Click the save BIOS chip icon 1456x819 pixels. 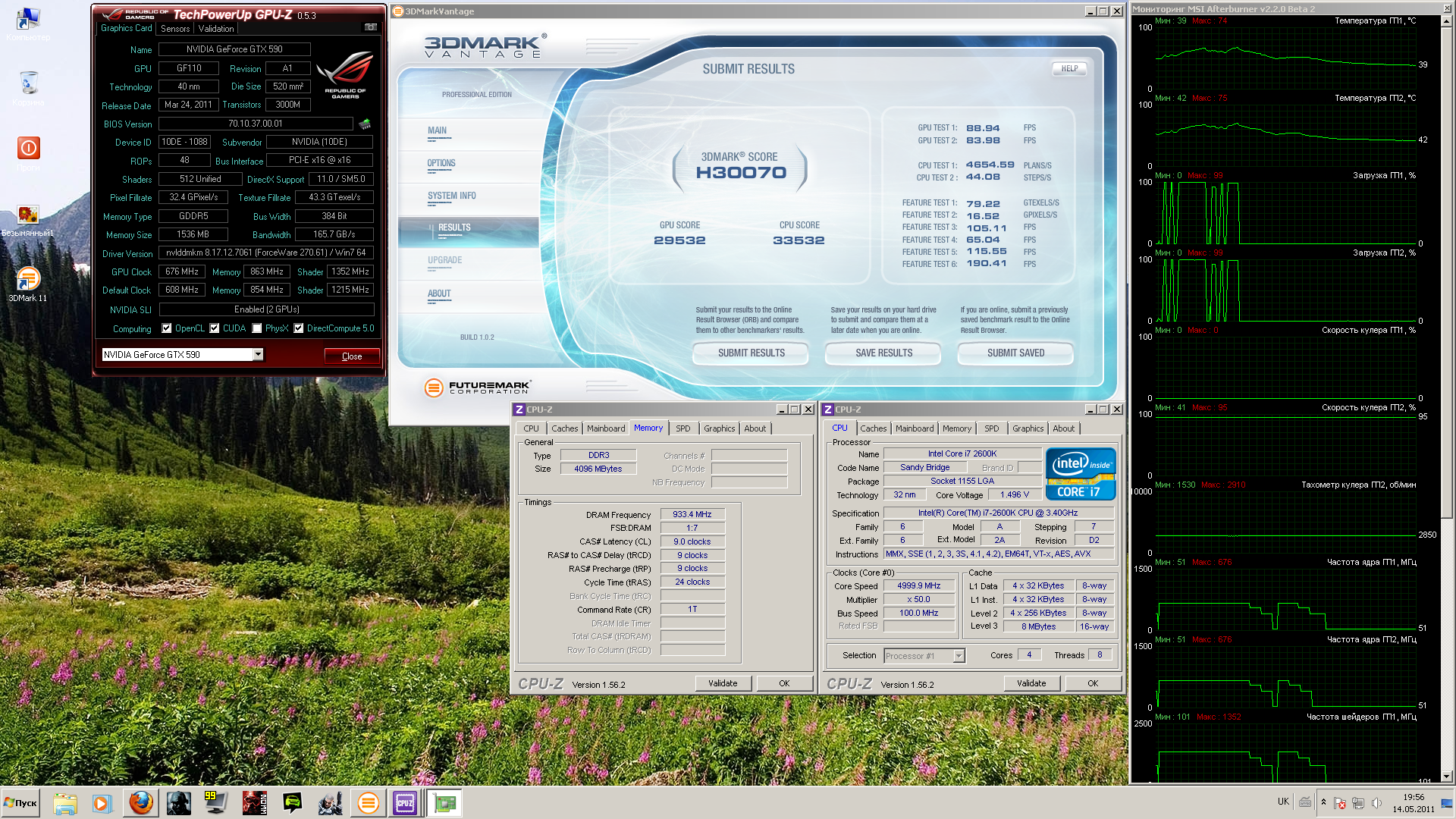tap(365, 124)
